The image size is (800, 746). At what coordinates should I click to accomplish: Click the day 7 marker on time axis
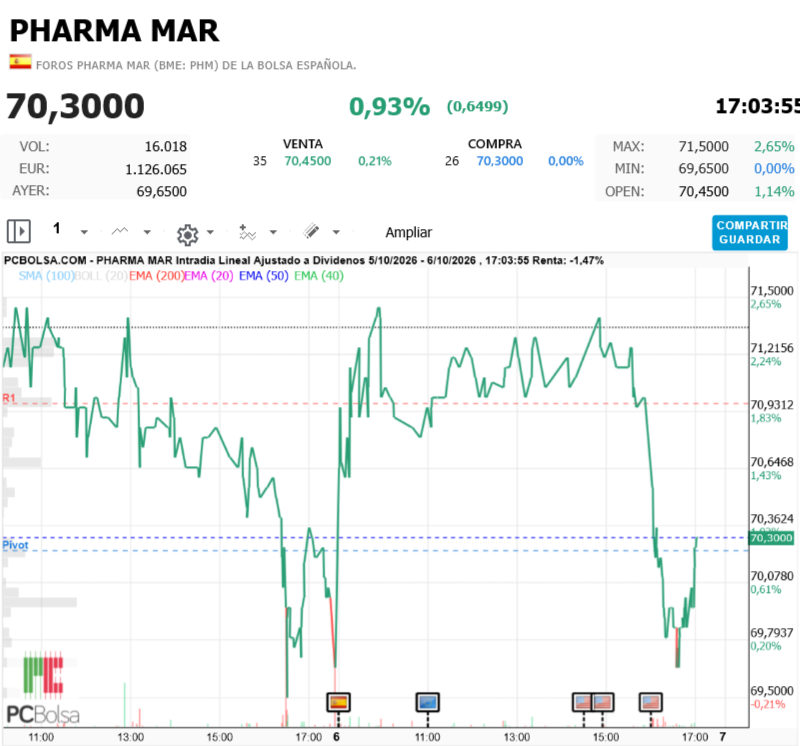point(722,737)
